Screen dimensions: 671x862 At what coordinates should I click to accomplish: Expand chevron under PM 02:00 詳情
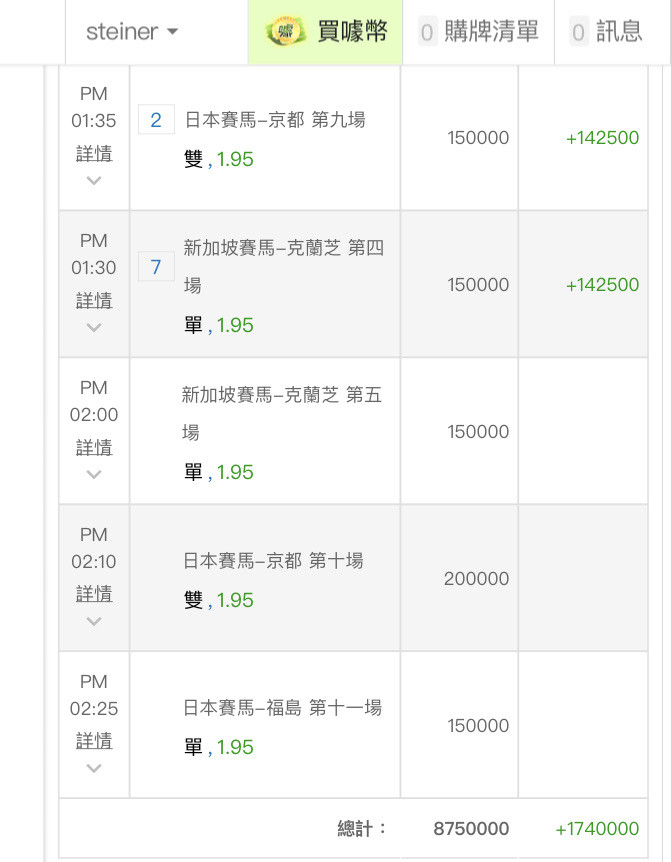point(94,474)
